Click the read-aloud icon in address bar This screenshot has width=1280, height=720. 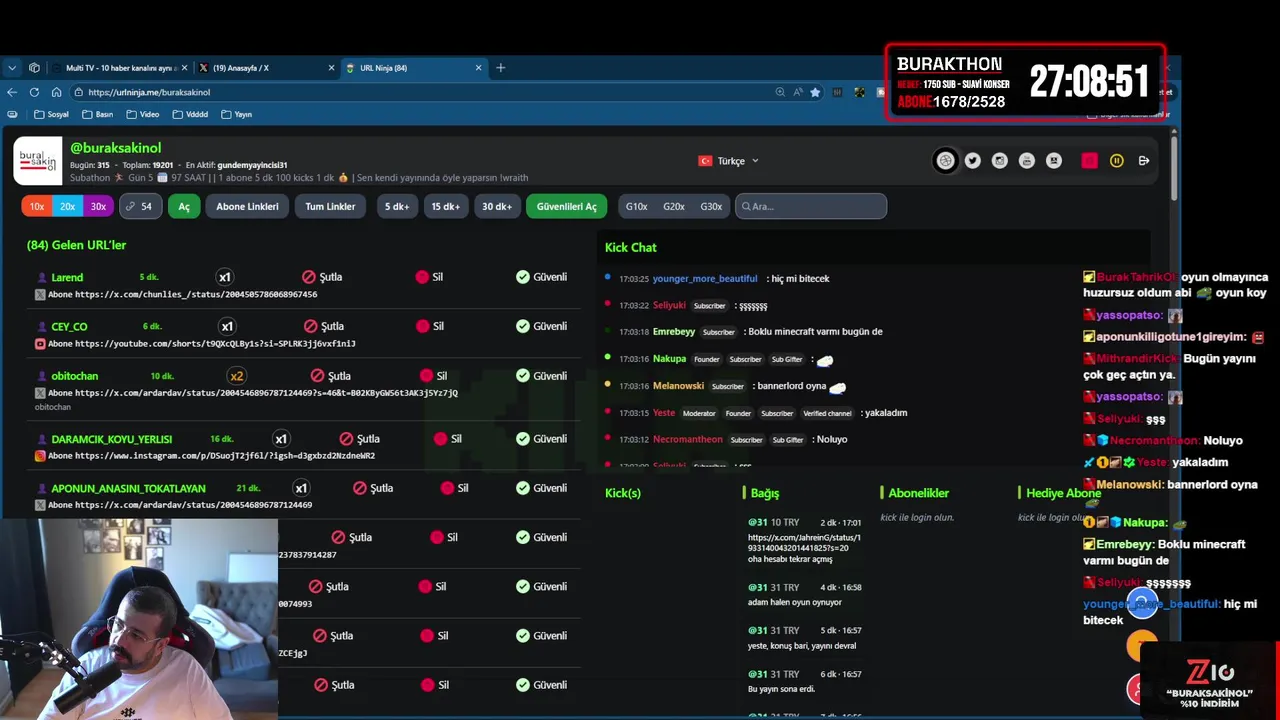coord(798,92)
